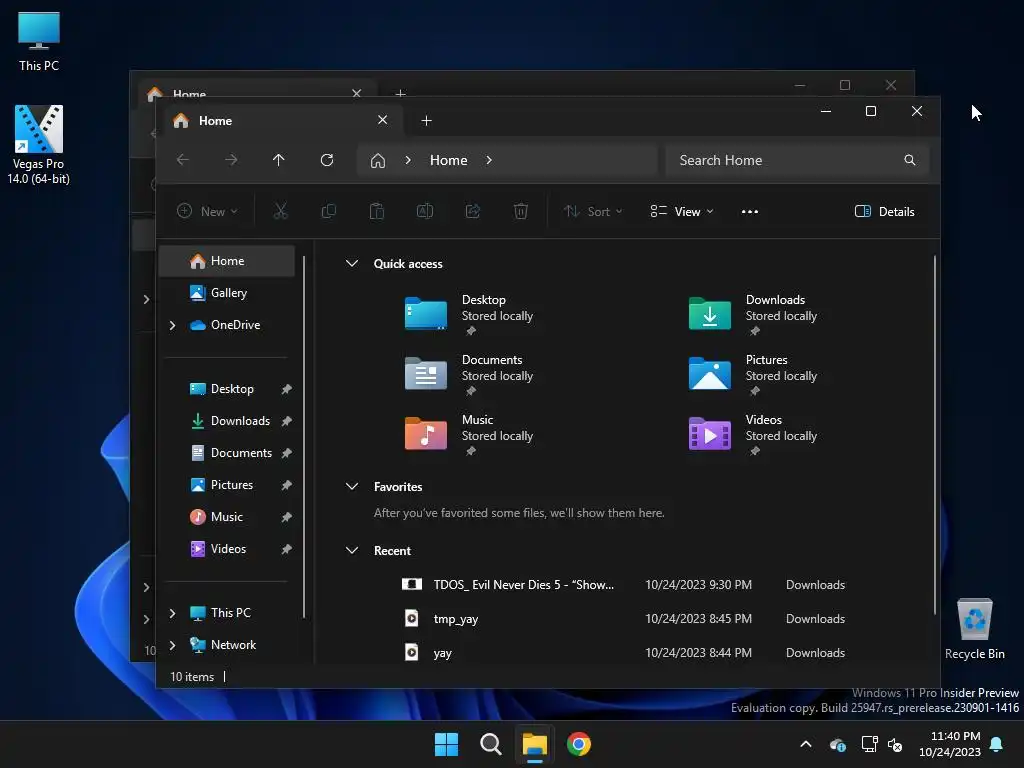The image size is (1024, 768).
Task: Collapse the Favorites section
Action: click(x=352, y=487)
